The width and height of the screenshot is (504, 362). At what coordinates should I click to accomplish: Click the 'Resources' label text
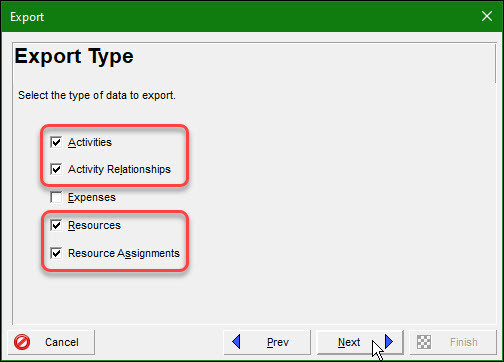pos(94,225)
